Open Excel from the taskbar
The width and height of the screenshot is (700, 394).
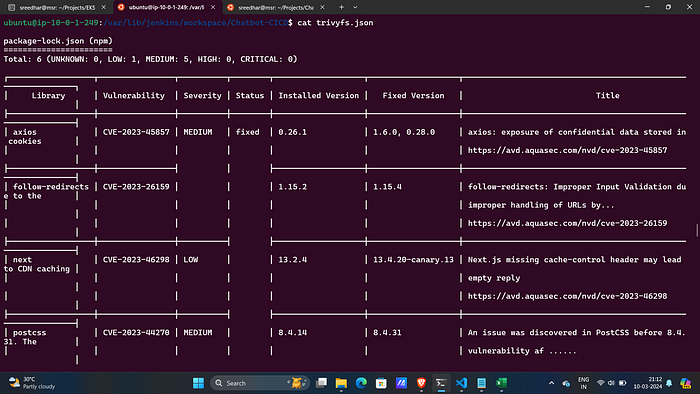coord(501,383)
